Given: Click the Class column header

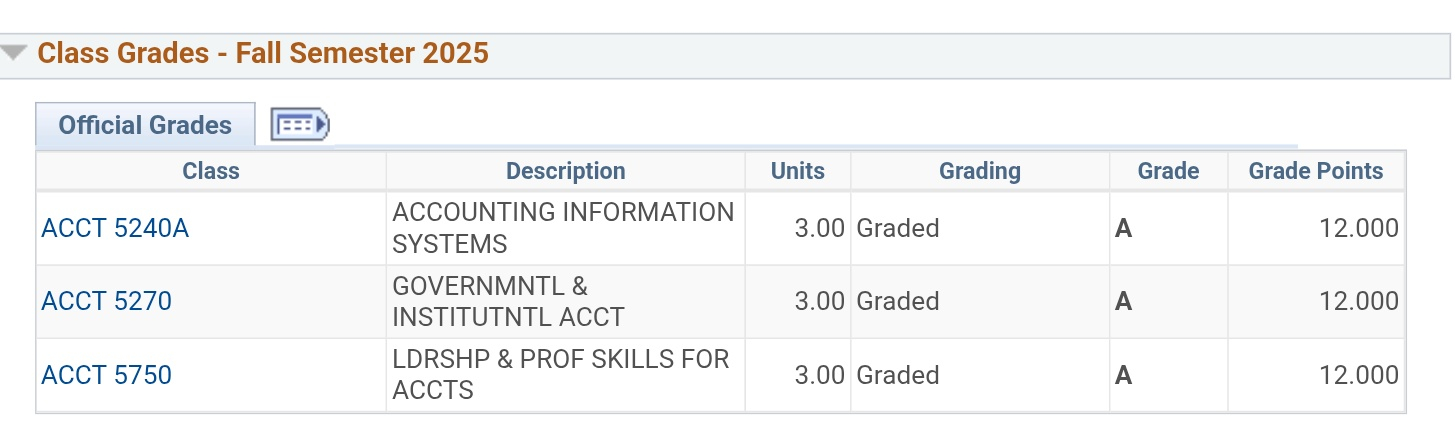Looking at the screenshot, I should 211,171.
